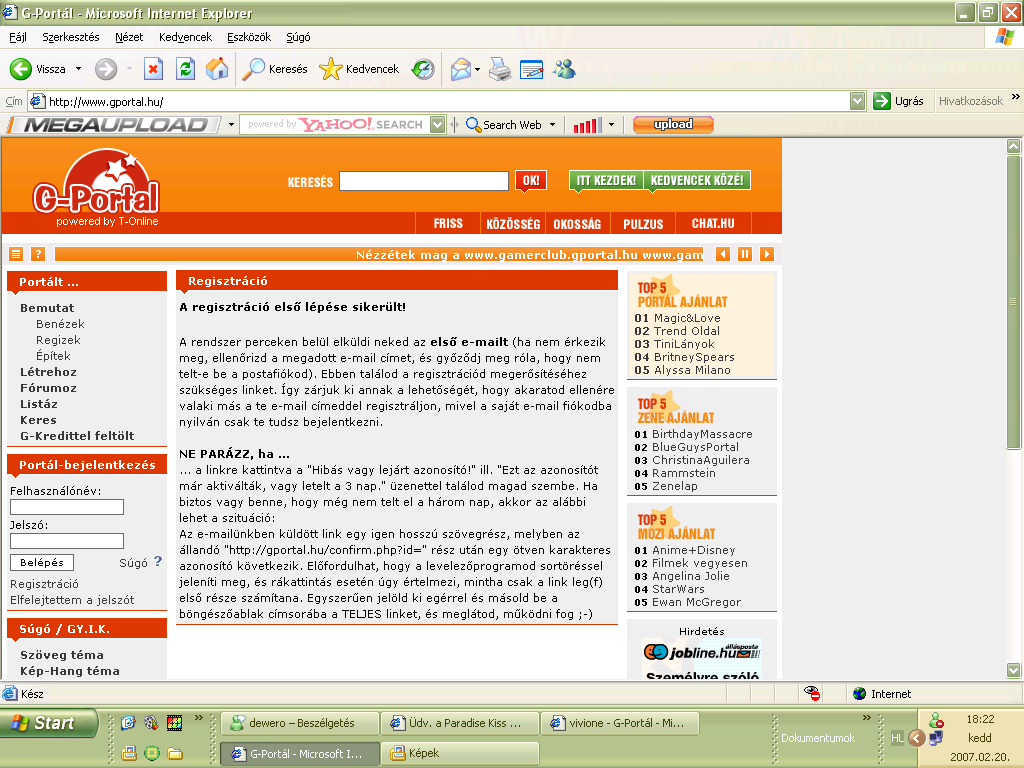Click the Jelszó password field
The height and width of the screenshot is (768, 1024).
click(x=67, y=541)
